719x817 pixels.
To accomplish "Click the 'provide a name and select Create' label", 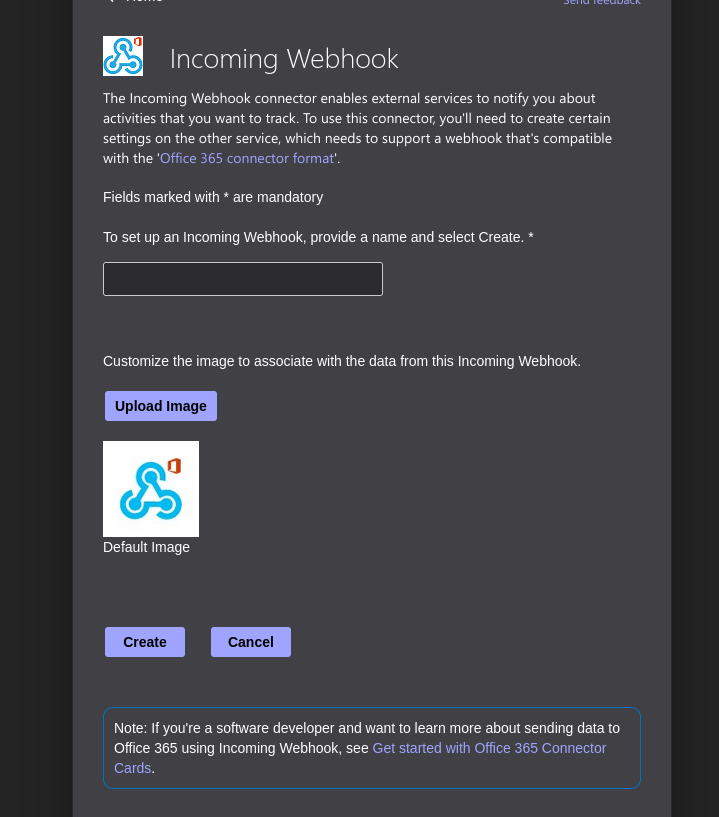I will pos(318,237).
